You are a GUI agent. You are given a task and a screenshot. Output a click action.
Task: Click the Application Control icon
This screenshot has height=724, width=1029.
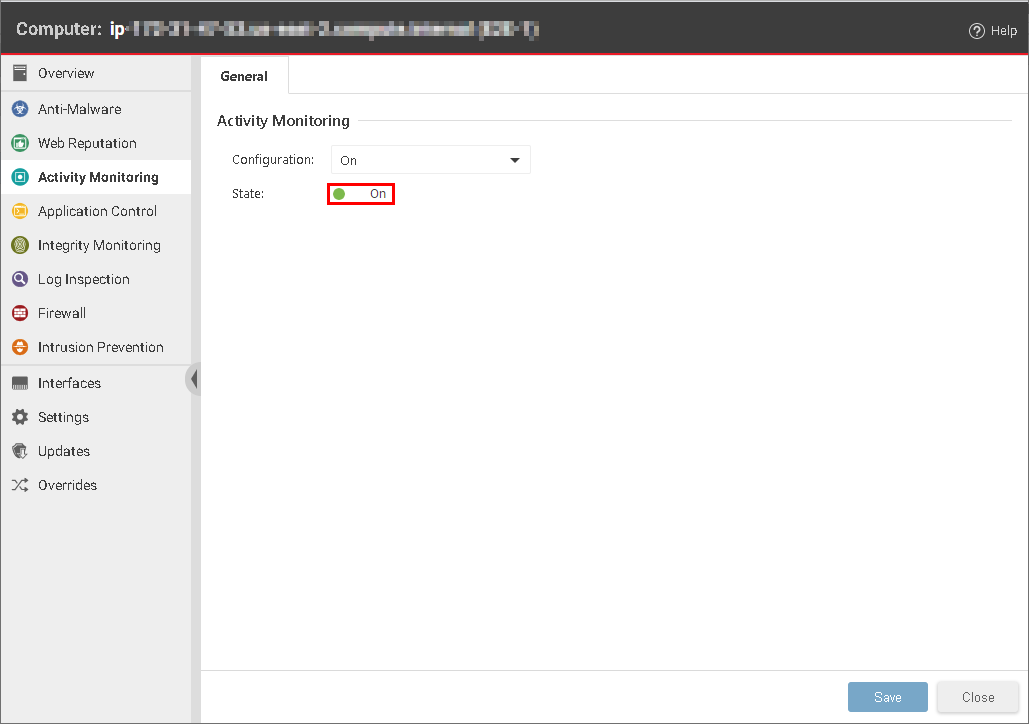point(22,211)
